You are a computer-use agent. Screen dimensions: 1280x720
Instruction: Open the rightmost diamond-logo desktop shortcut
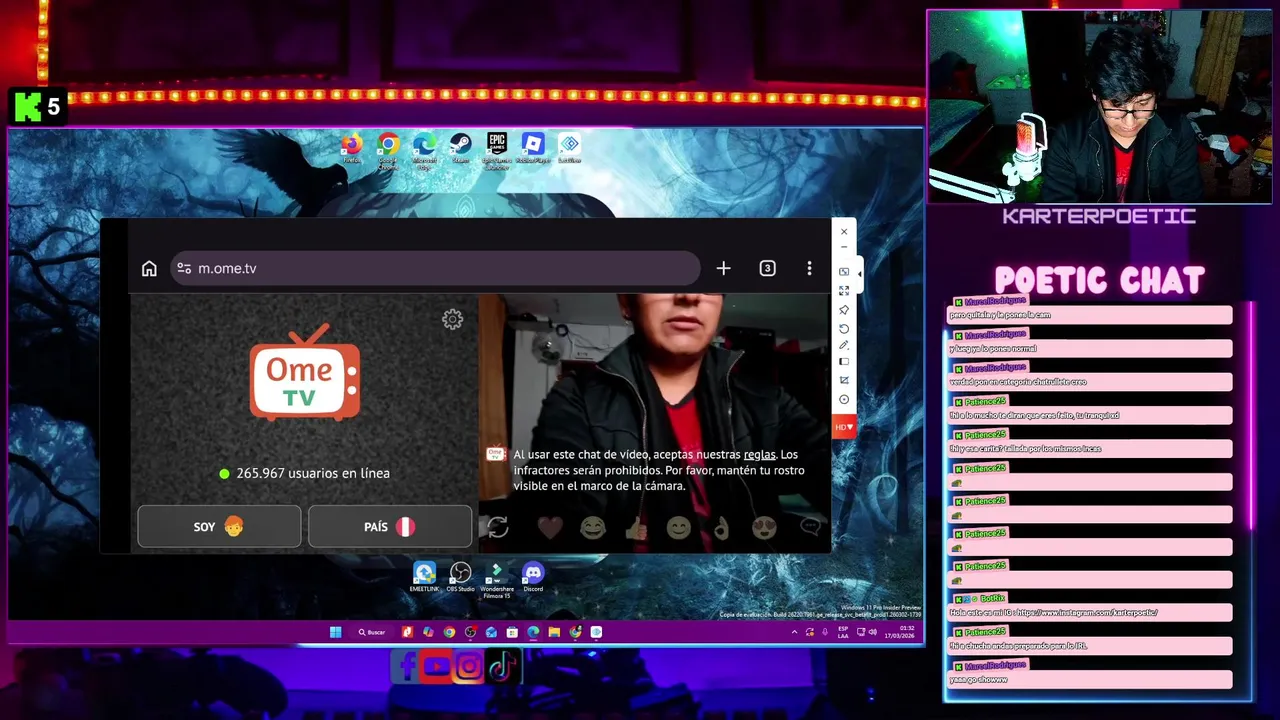pos(569,148)
